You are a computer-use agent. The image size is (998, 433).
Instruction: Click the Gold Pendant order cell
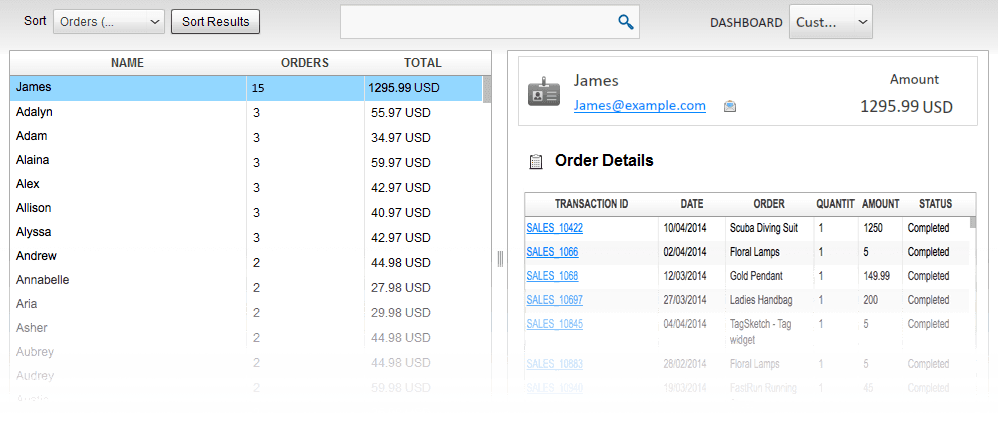756,276
